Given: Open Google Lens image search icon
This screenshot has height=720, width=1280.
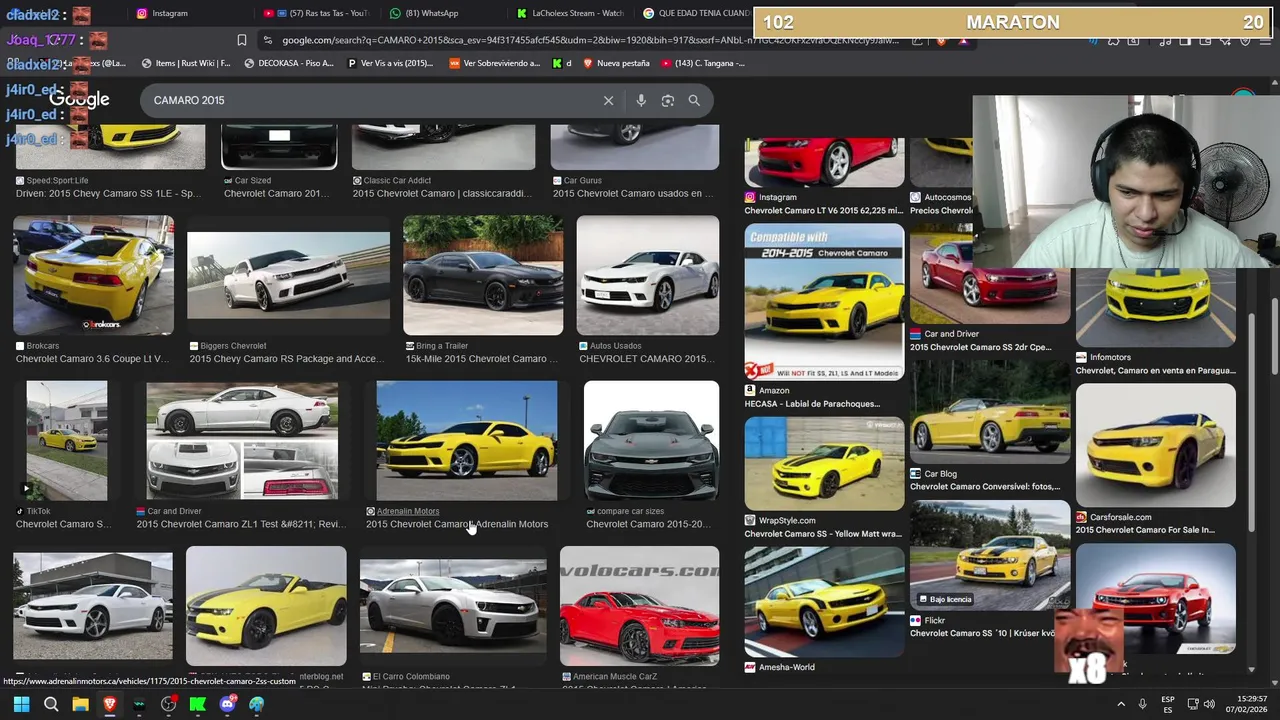Looking at the screenshot, I should point(668,100).
